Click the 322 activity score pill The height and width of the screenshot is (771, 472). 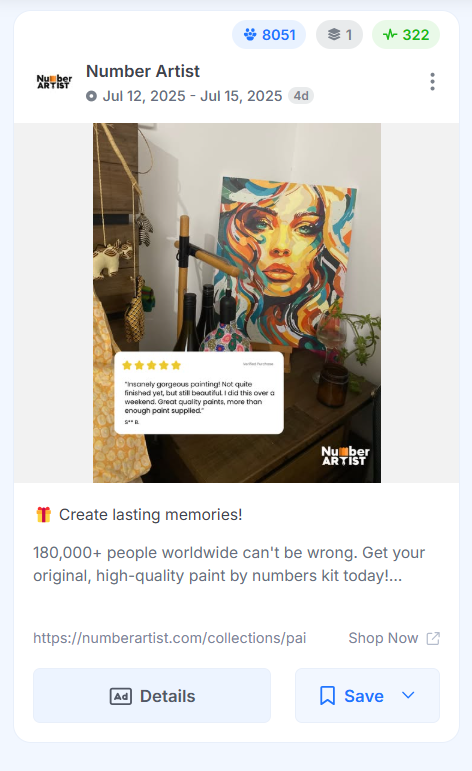pyautogui.click(x=406, y=34)
